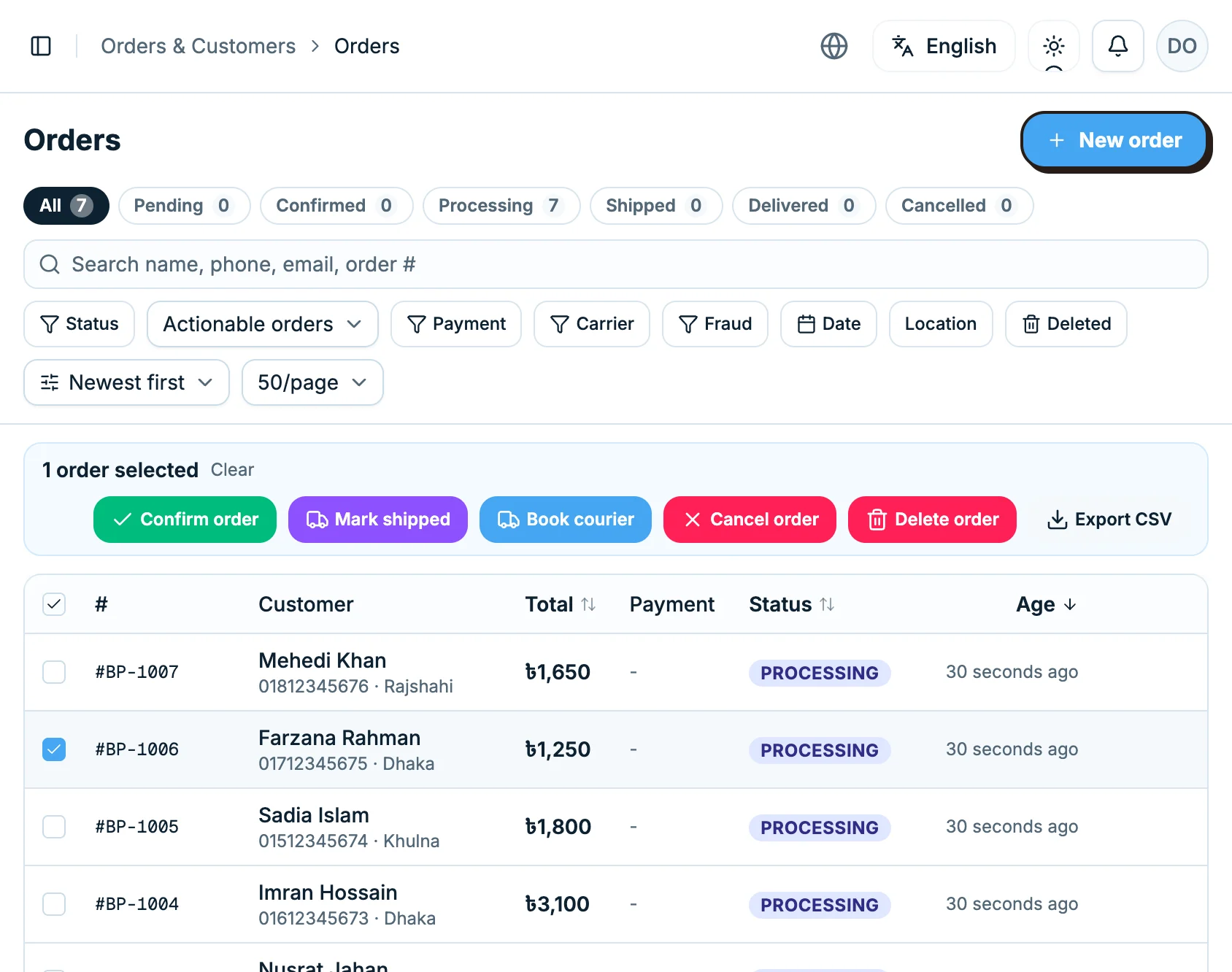Viewport: 1232px width, 972px height.
Task: Click the Delete order button
Action: [x=932, y=520]
